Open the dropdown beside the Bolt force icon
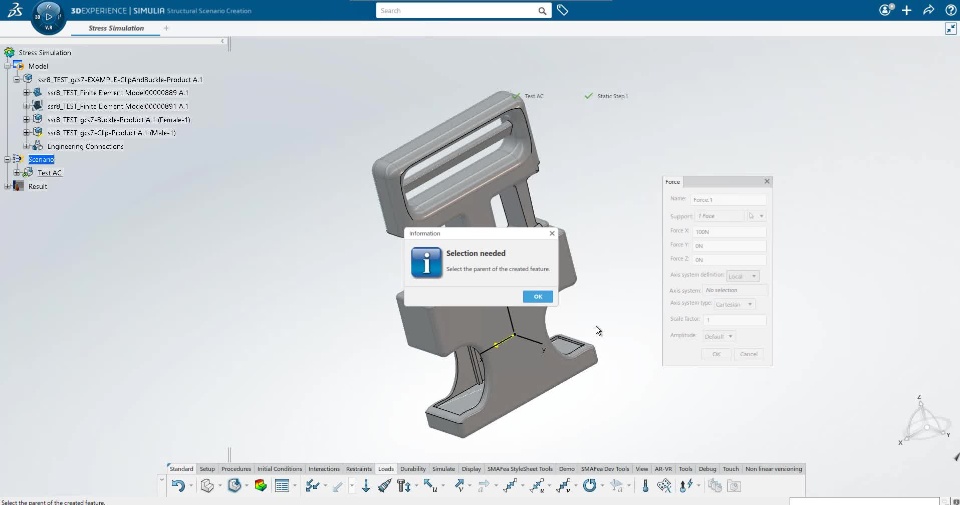Screen dimensions: 960x505 416,486
